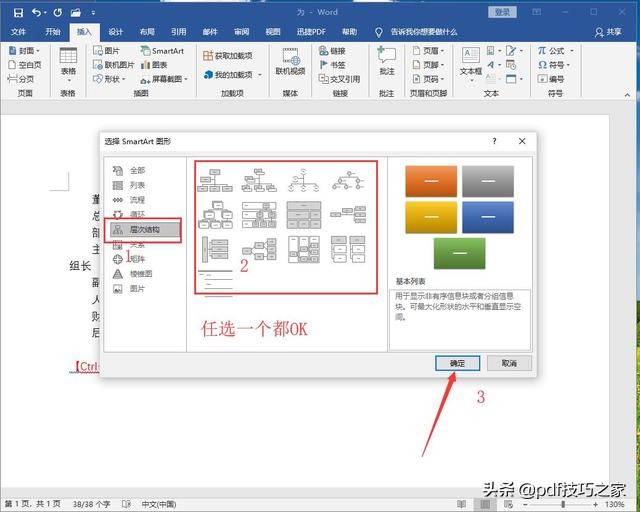The image size is (640, 512).
Task: Switch to the 布局 Layout tab
Action: pyautogui.click(x=147, y=32)
